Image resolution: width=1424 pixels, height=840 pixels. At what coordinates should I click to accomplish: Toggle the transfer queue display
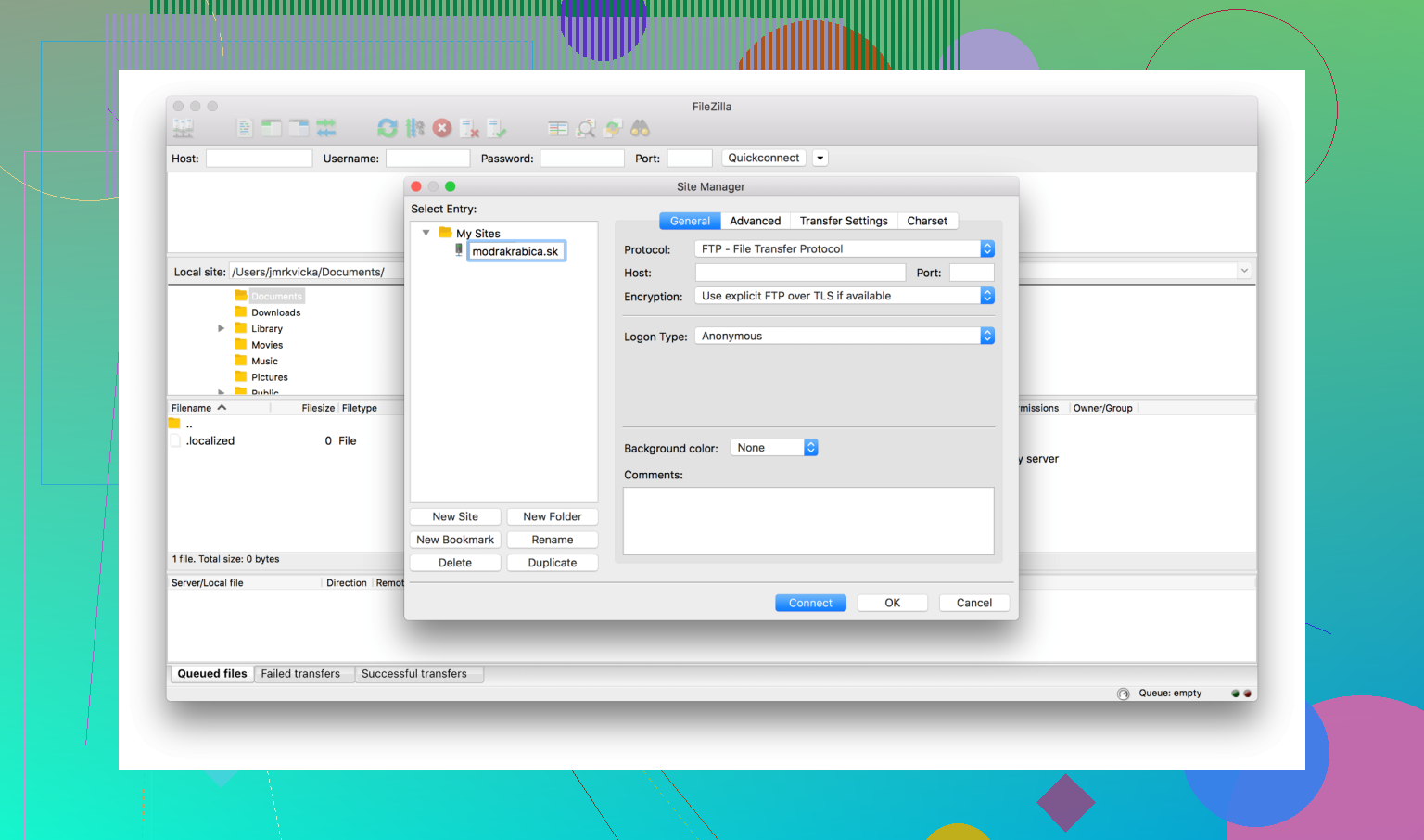click(x=326, y=129)
